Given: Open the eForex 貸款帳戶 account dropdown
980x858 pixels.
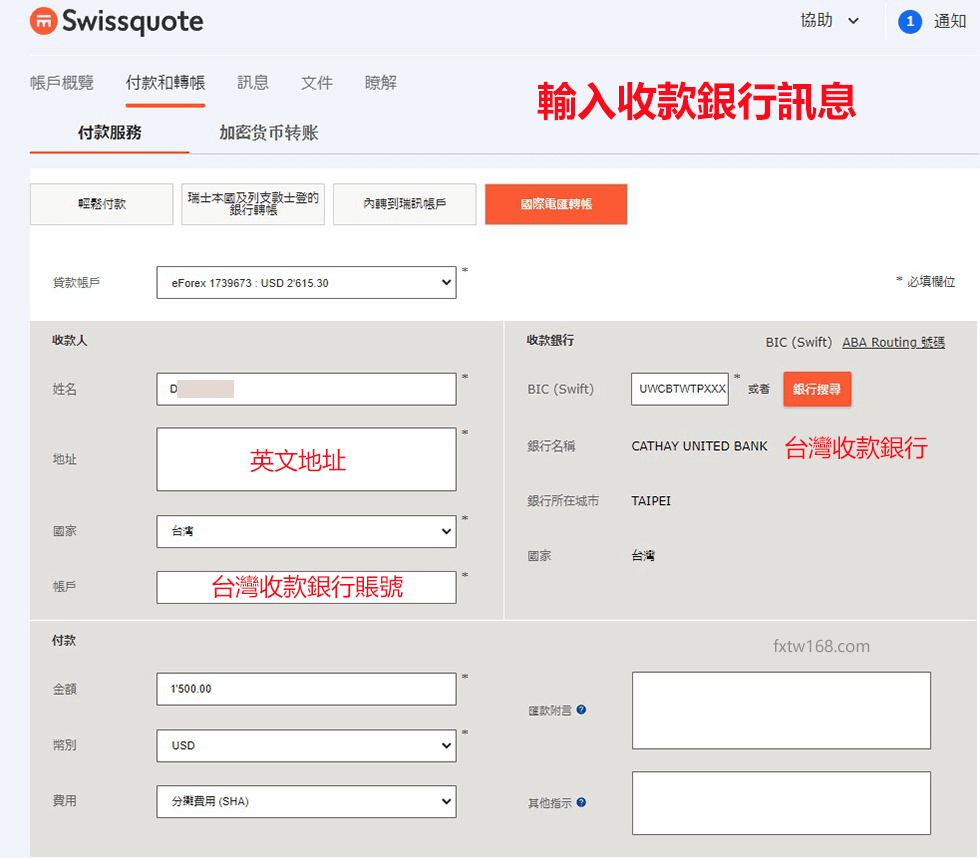Looking at the screenshot, I should [305, 282].
